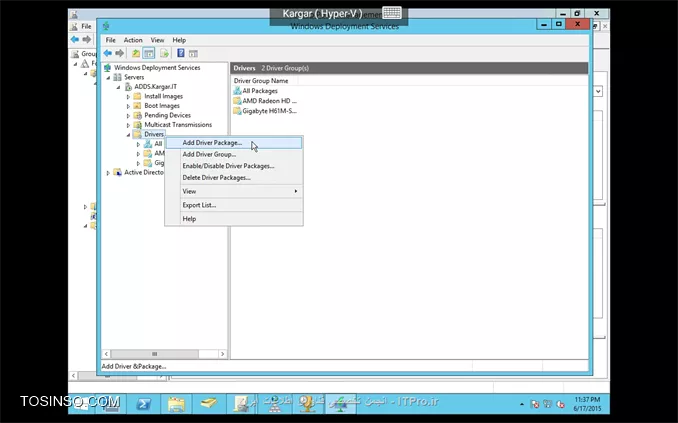This screenshot has width=678, height=423.
Task: Collapse the Servers tree node
Action: (108, 77)
